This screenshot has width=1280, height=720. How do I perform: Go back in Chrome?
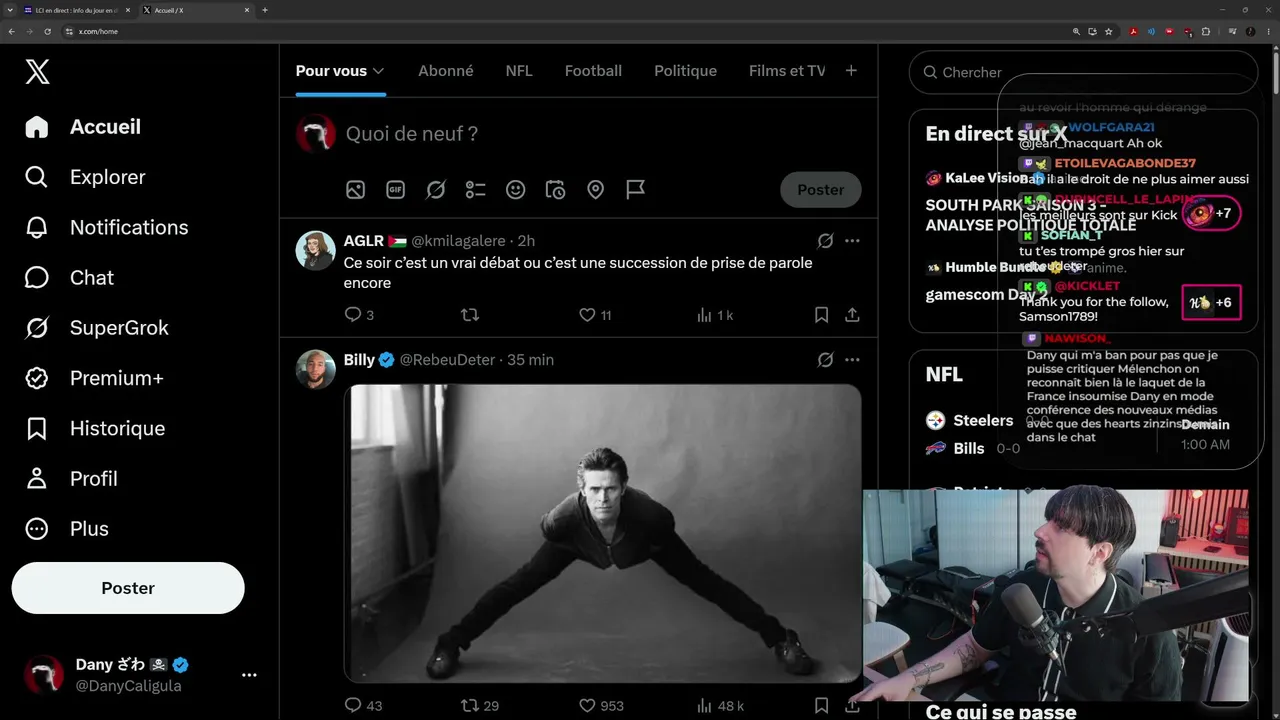[x=11, y=31]
